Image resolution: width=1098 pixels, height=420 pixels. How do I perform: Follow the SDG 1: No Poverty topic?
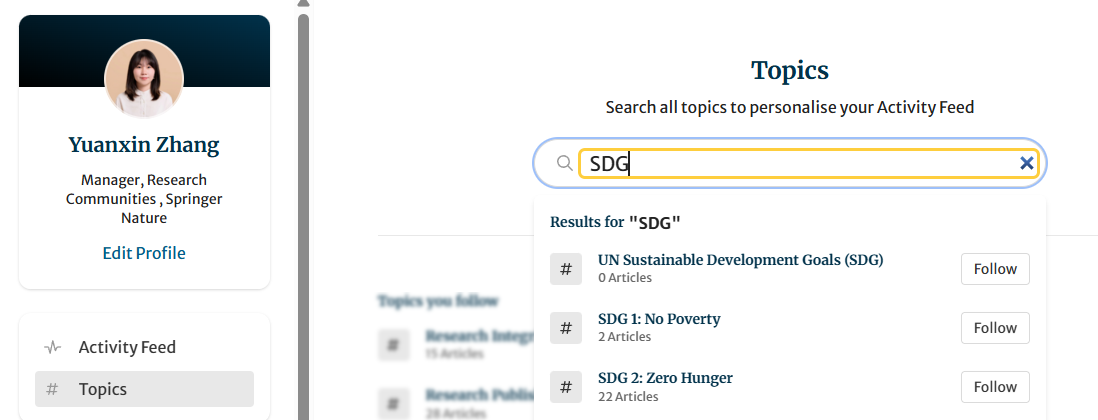pos(995,328)
